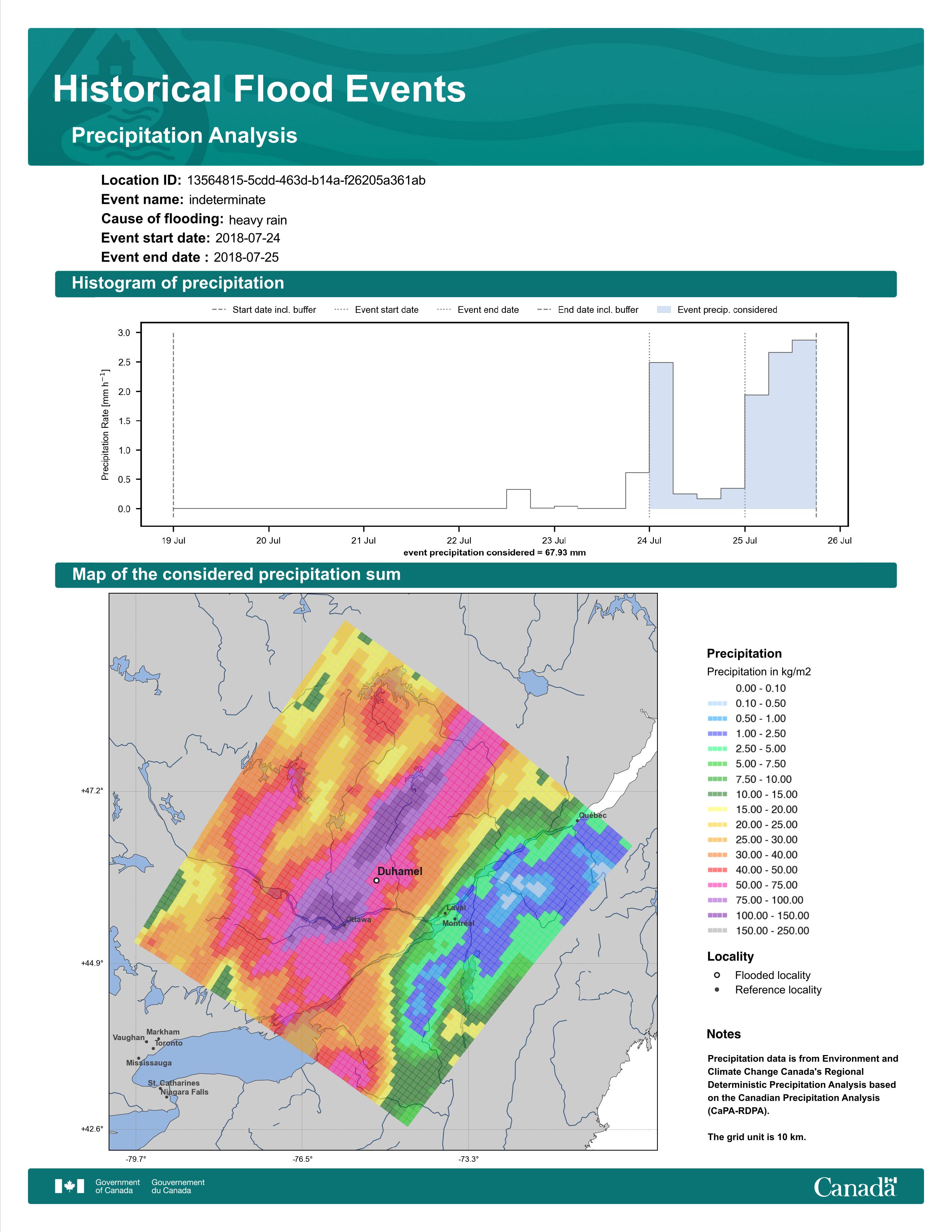The width and height of the screenshot is (952, 1232).
Task: Click the Gouvernement du Canada footer text
Action: (178, 1186)
